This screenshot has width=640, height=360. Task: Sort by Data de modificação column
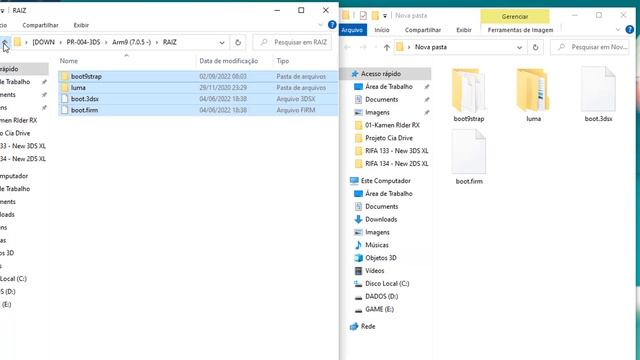229,61
